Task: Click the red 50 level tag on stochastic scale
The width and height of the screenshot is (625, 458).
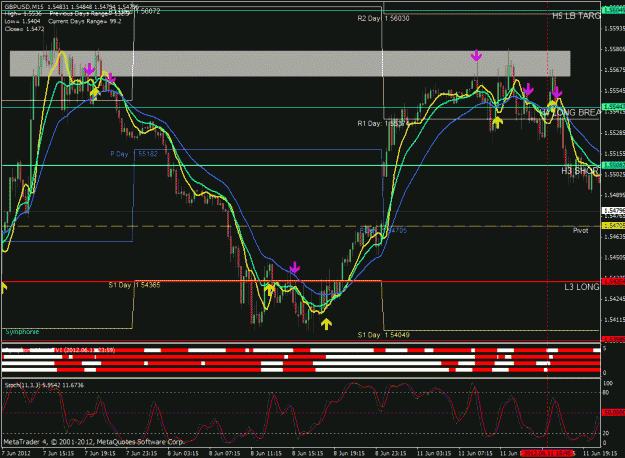Action: (613, 413)
